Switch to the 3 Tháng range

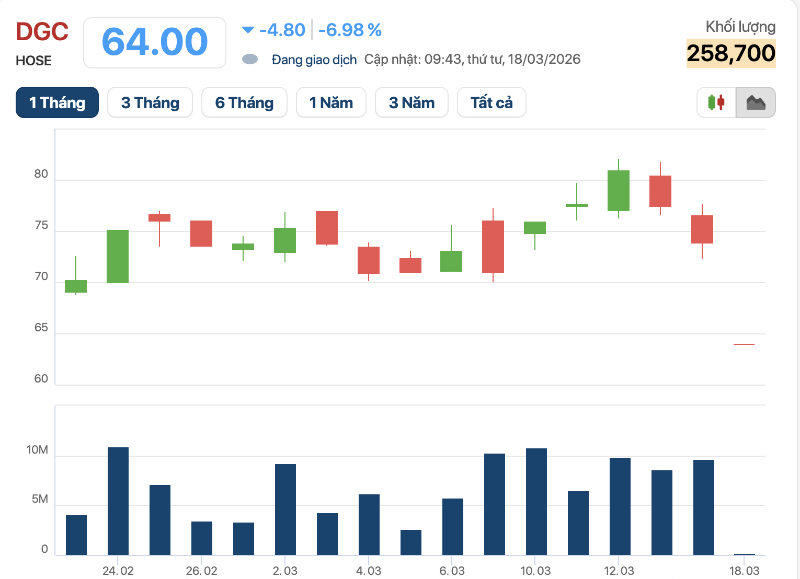150,103
